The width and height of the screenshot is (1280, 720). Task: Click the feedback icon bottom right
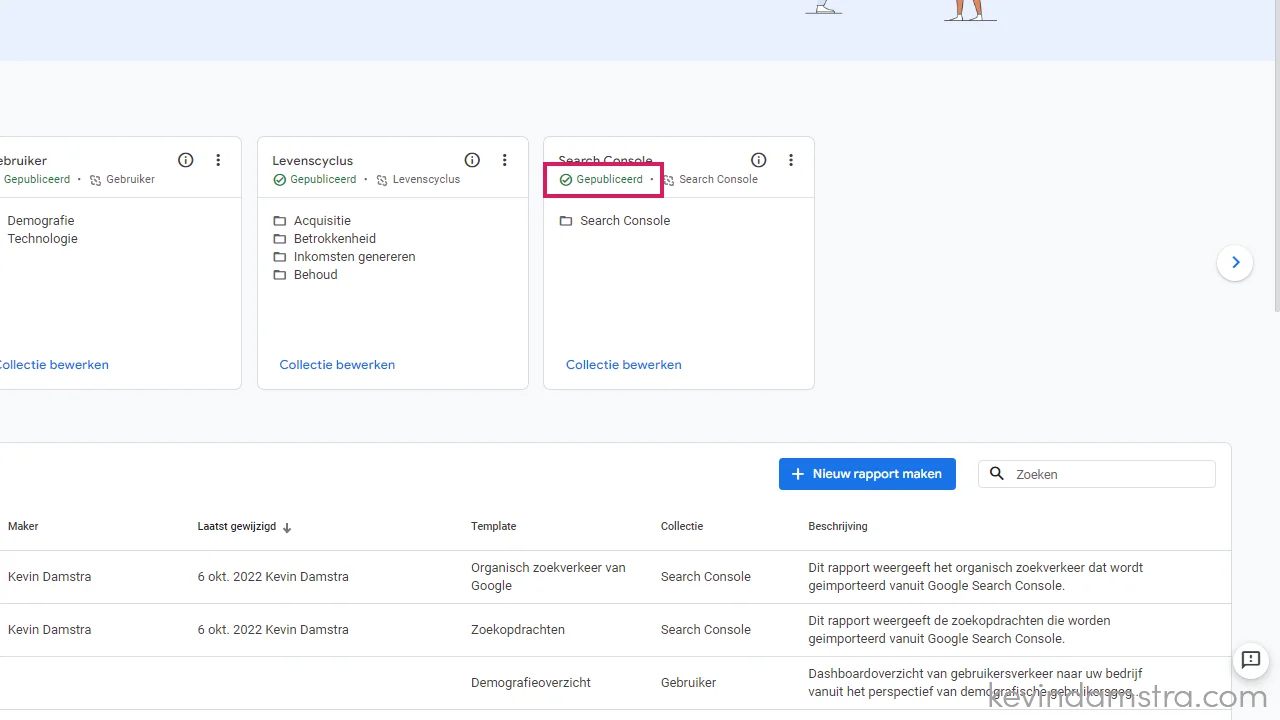tap(1251, 660)
